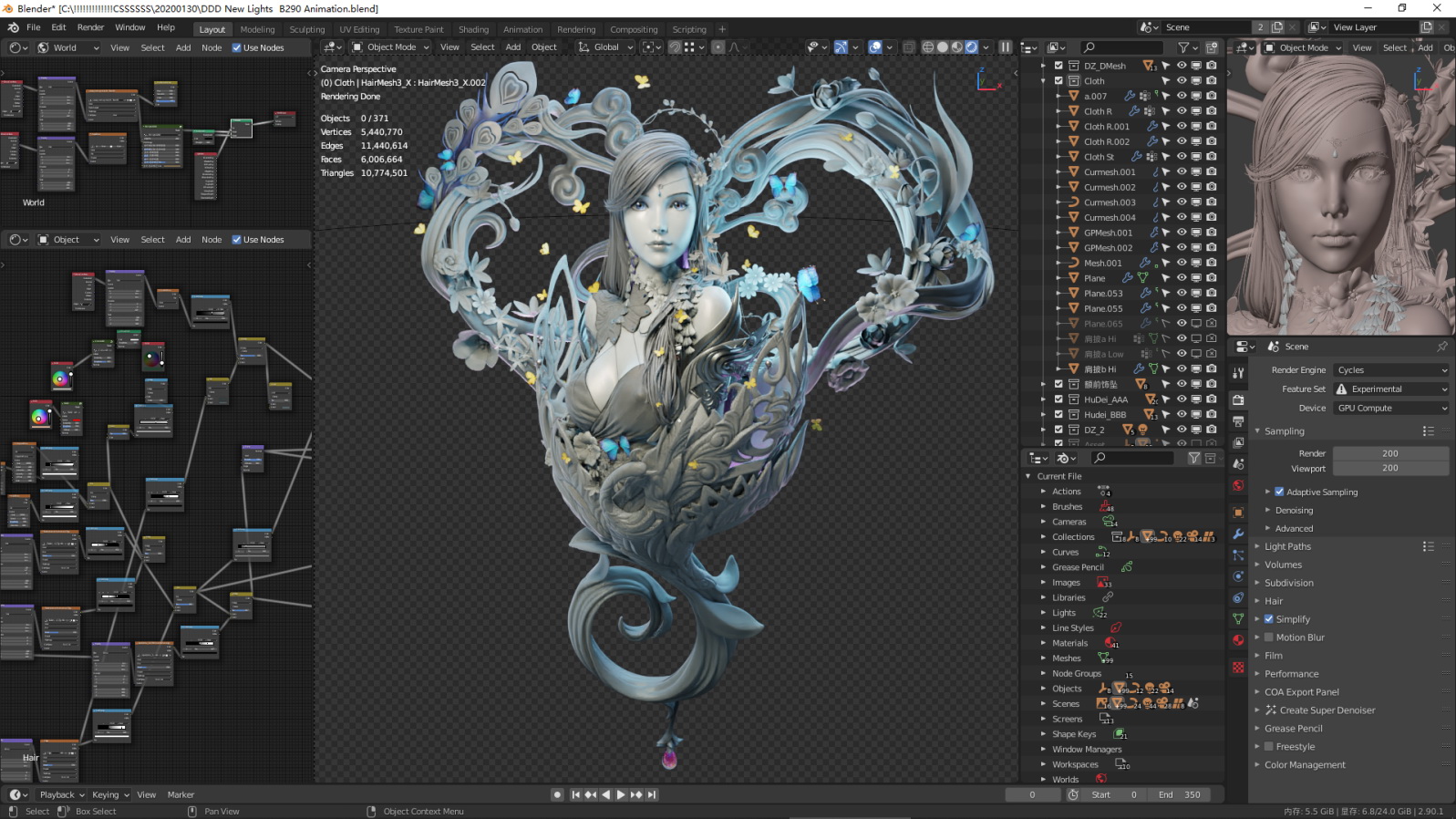This screenshot has height=819, width=1456.
Task: Open the Physics properties tab
Action: pos(1238,576)
